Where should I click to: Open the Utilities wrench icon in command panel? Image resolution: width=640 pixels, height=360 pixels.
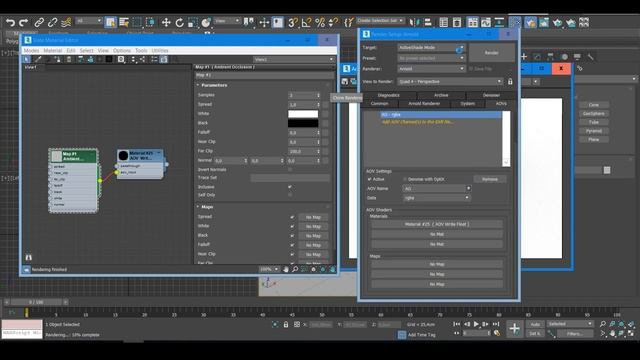pyautogui.click(x=591, y=57)
